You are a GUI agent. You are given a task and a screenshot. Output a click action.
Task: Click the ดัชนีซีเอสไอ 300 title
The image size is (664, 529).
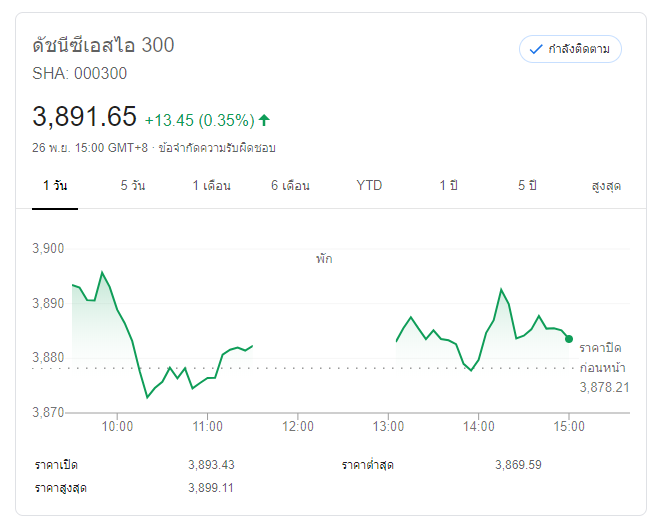click(x=103, y=45)
